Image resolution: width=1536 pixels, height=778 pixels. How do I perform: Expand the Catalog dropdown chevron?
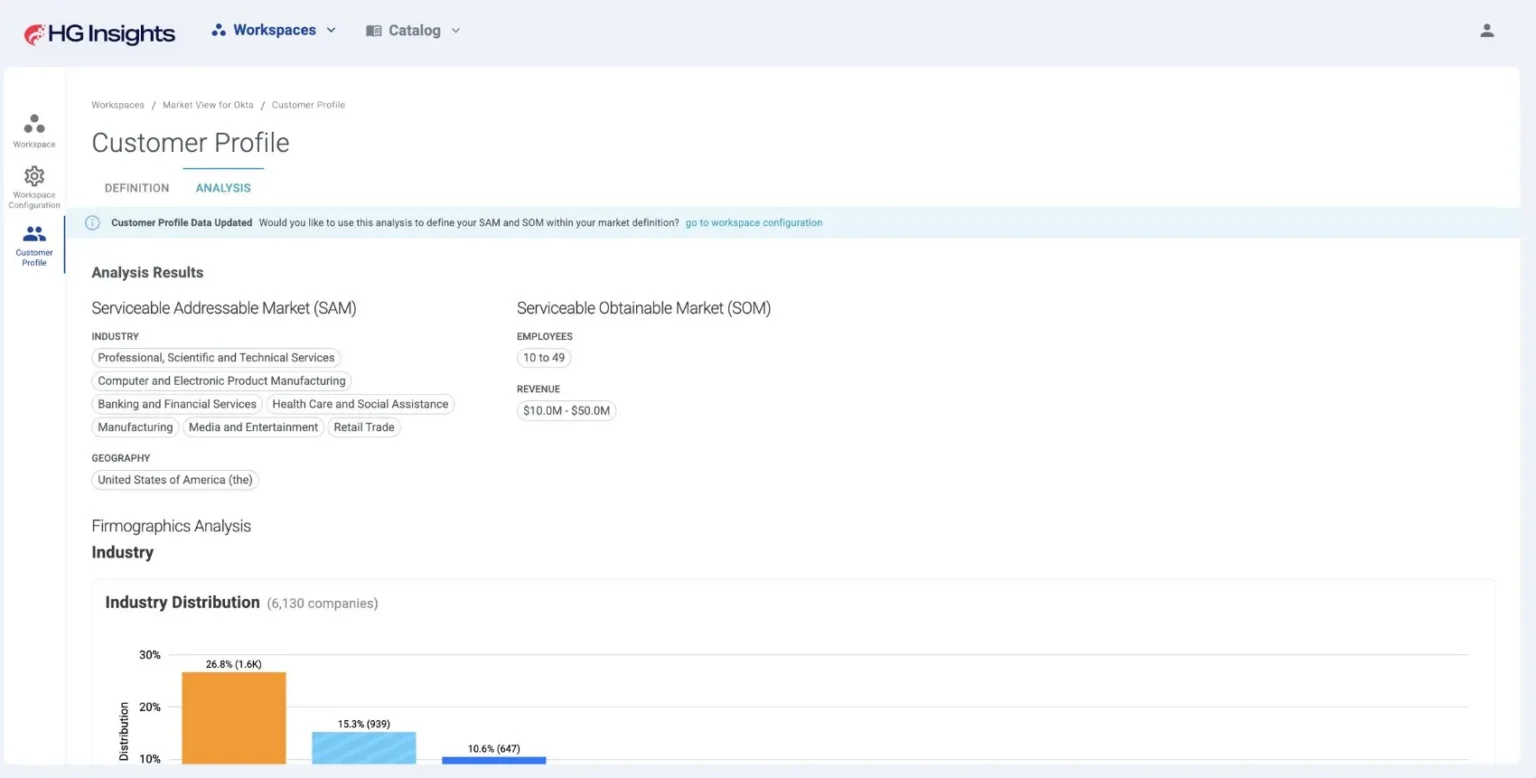click(456, 31)
